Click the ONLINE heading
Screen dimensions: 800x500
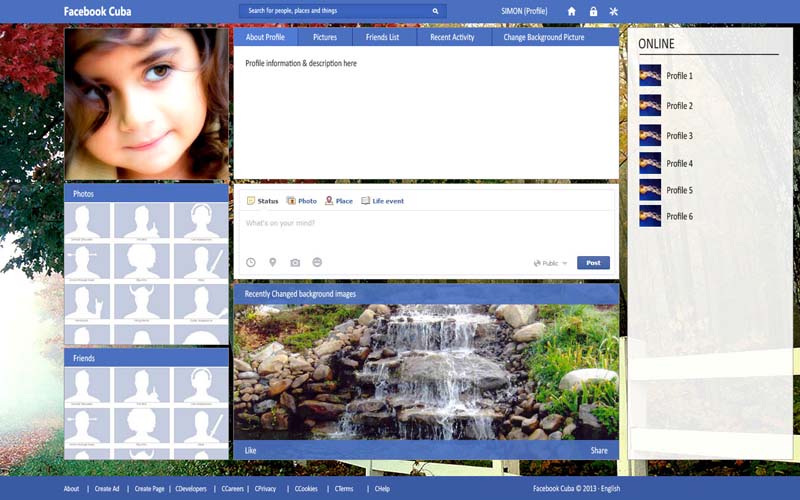pos(657,44)
